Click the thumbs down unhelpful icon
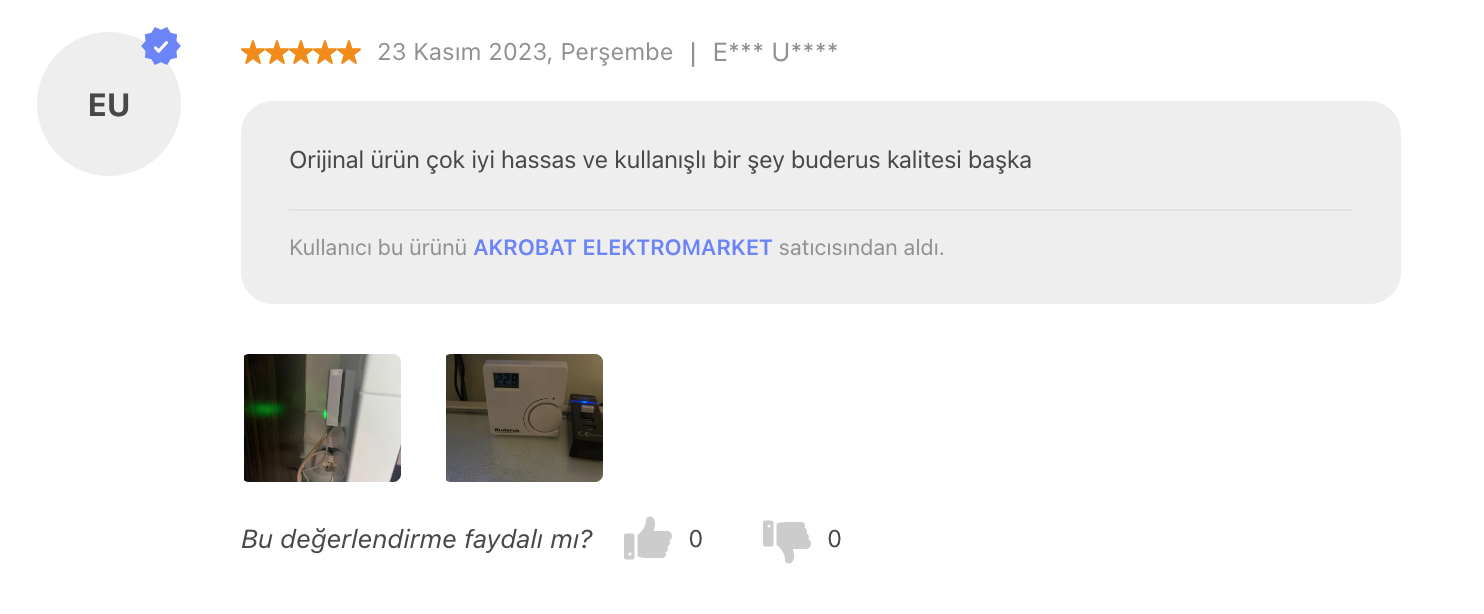1484x614 pixels. pyautogui.click(x=786, y=540)
